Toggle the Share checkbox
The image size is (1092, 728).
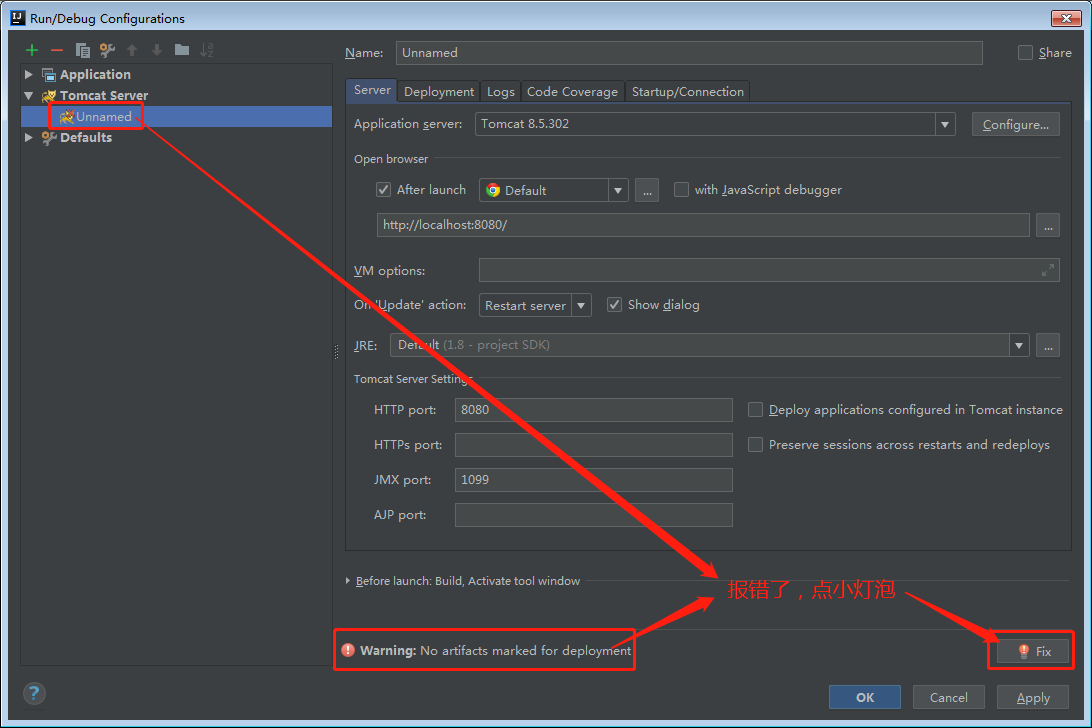(1025, 52)
